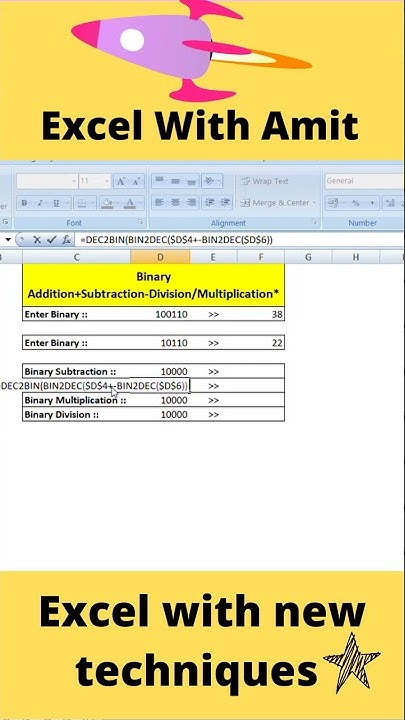
Task: Select column D header
Action: 160,258
